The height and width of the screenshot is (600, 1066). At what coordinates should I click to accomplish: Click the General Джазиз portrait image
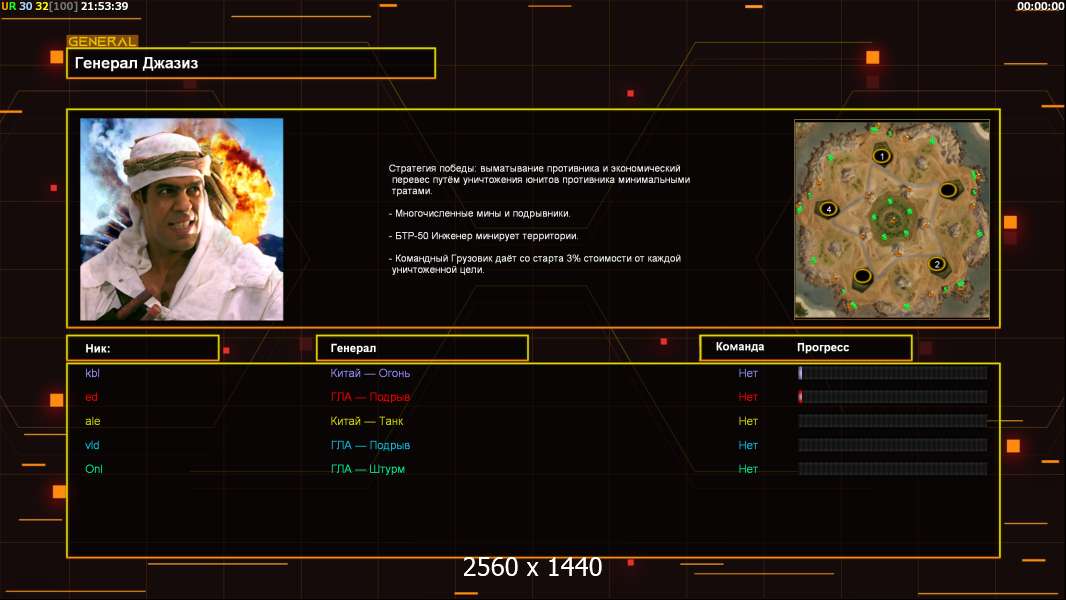(x=181, y=219)
